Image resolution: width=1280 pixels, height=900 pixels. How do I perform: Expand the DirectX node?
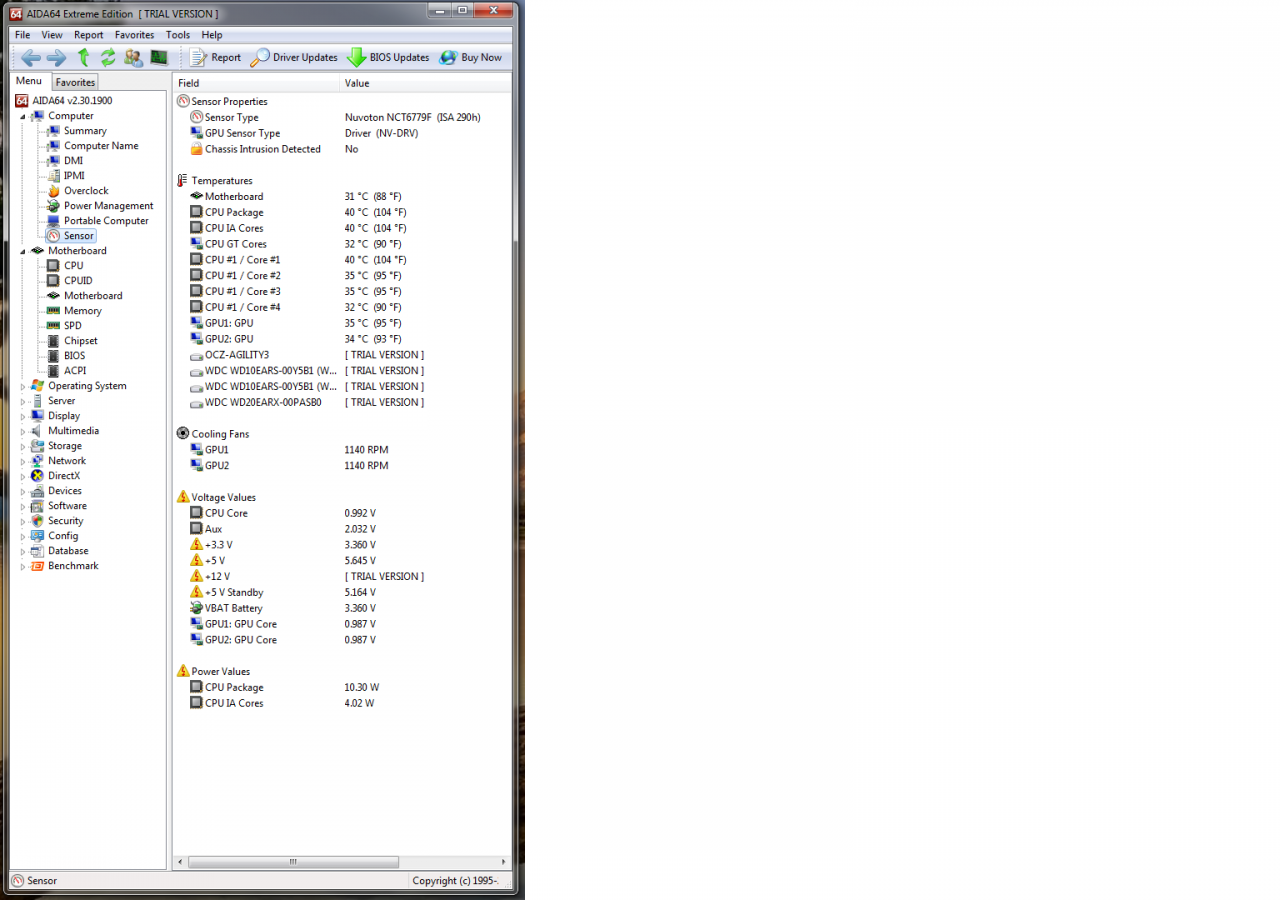[x=23, y=476]
